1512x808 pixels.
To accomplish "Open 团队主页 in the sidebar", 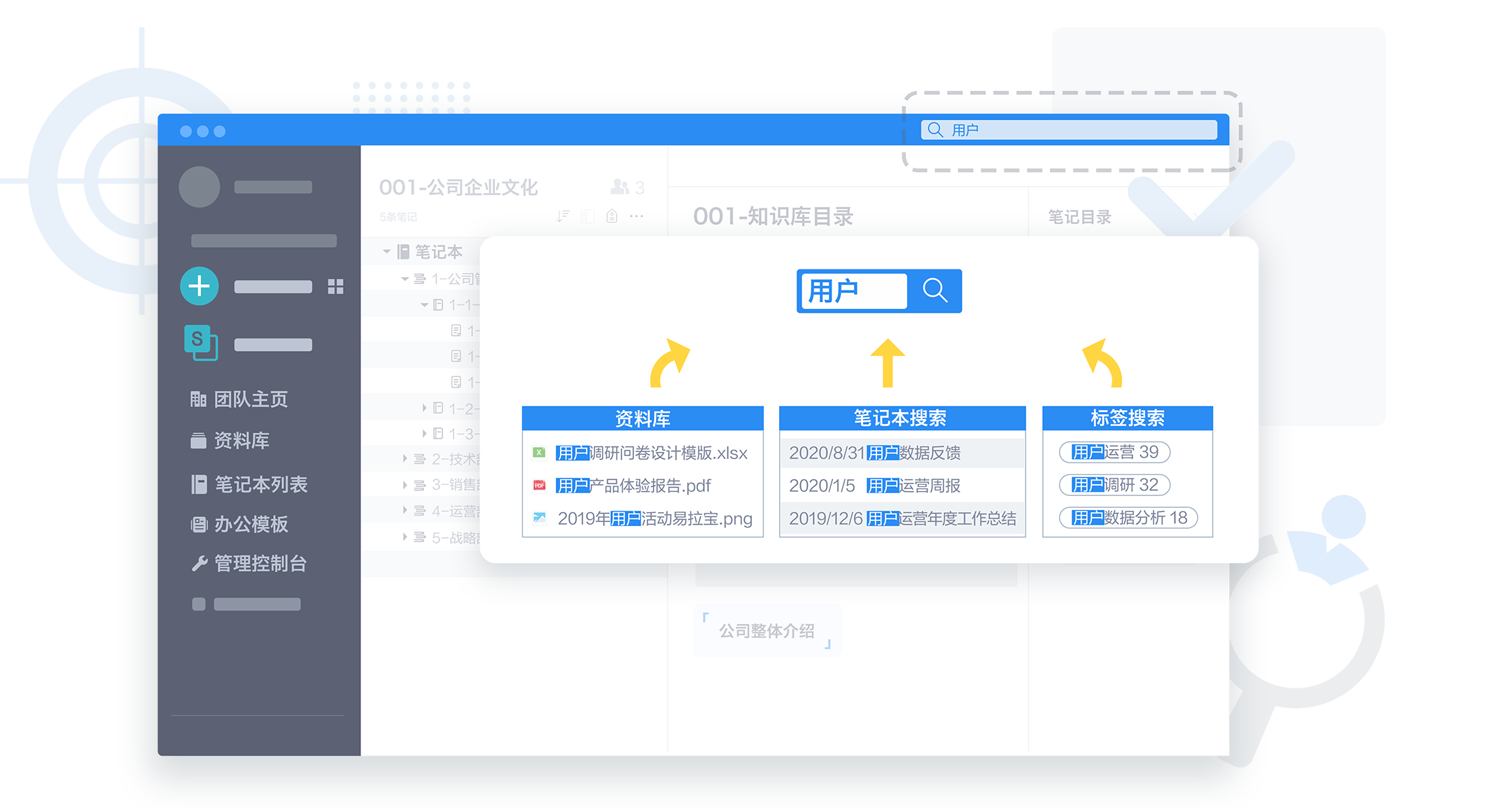I will (x=250, y=399).
